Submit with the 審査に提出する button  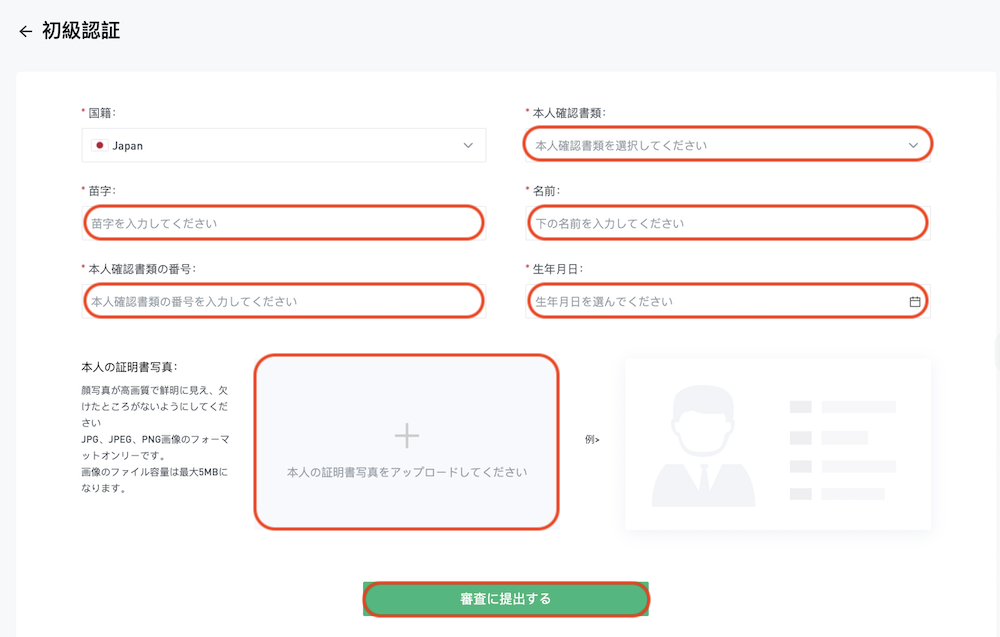506,599
